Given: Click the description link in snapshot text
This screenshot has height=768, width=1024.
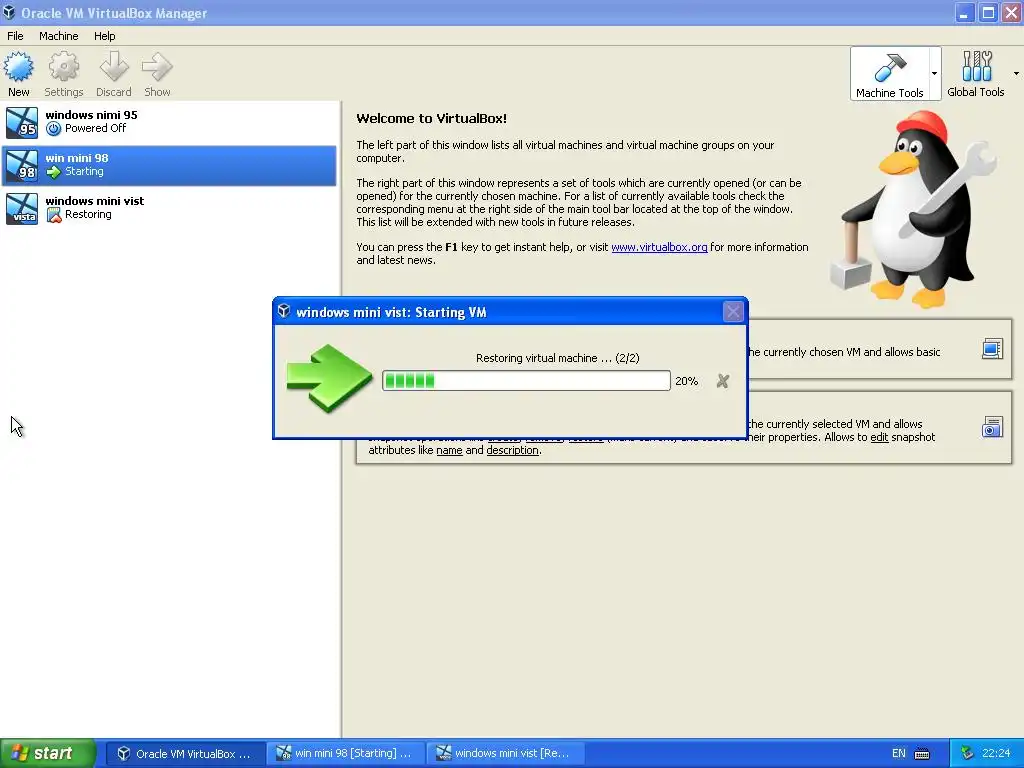Looking at the screenshot, I should pos(513,450).
